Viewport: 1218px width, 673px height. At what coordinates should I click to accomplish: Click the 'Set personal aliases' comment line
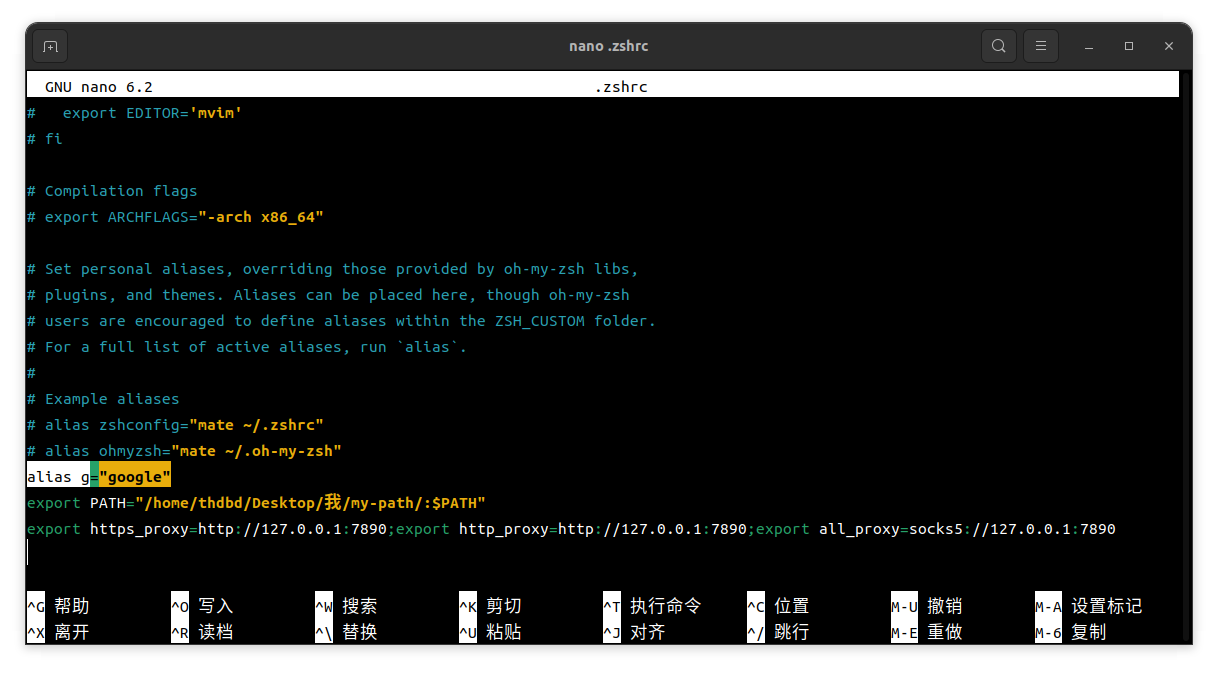pyautogui.click(x=333, y=269)
